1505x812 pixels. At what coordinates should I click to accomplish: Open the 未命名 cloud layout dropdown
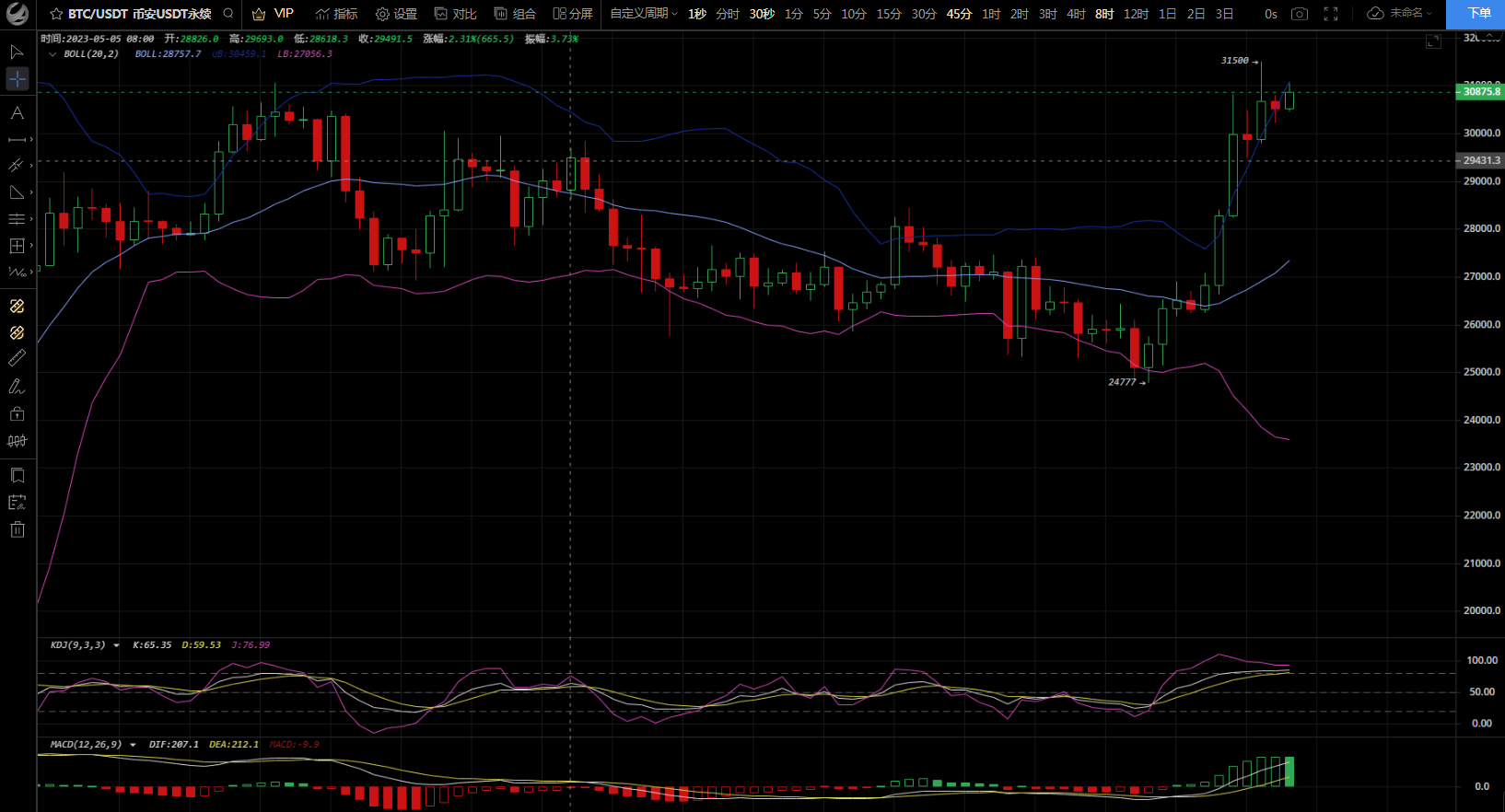pos(1400,14)
